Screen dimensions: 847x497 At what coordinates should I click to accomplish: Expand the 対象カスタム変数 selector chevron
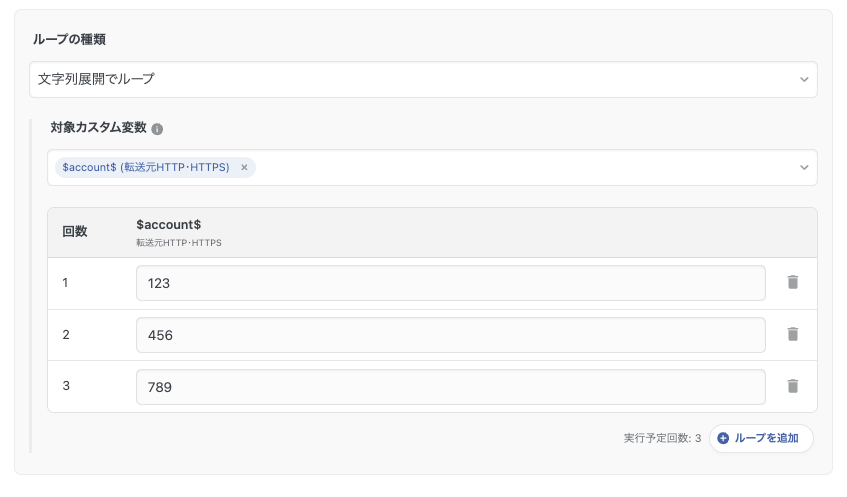(804, 168)
